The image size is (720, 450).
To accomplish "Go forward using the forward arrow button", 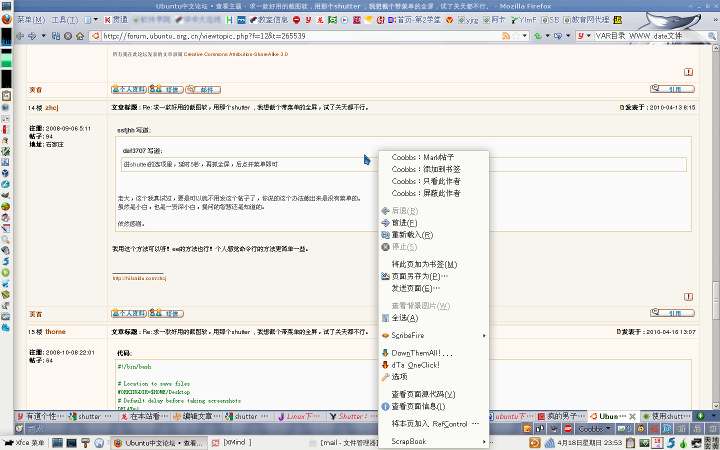I will pyautogui.click(x=32, y=36).
